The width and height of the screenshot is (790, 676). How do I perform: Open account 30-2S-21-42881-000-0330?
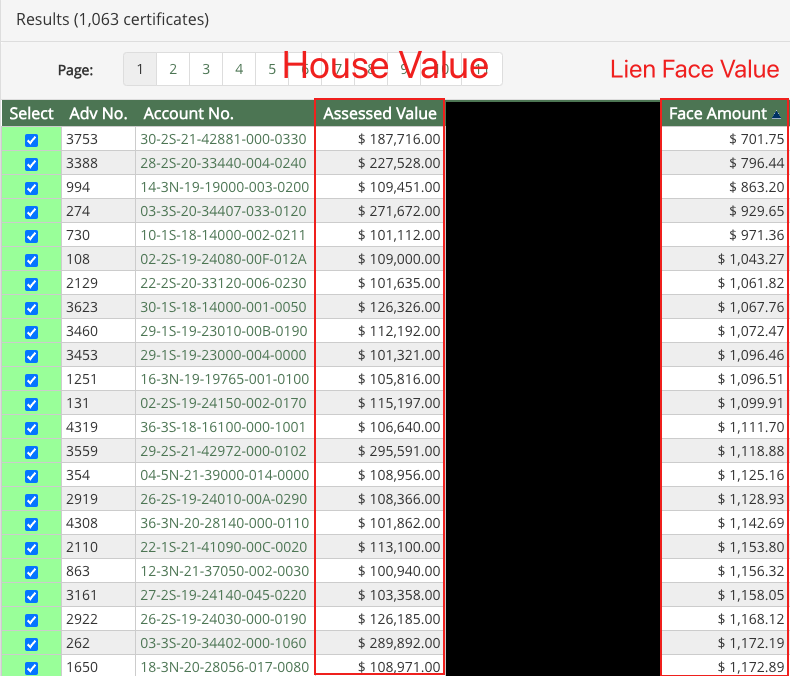pyautogui.click(x=223, y=139)
